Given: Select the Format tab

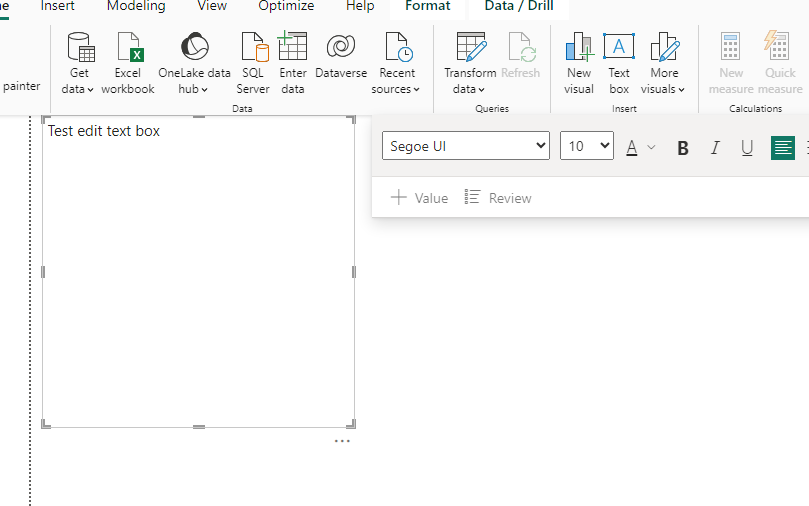Looking at the screenshot, I should coord(428,7).
